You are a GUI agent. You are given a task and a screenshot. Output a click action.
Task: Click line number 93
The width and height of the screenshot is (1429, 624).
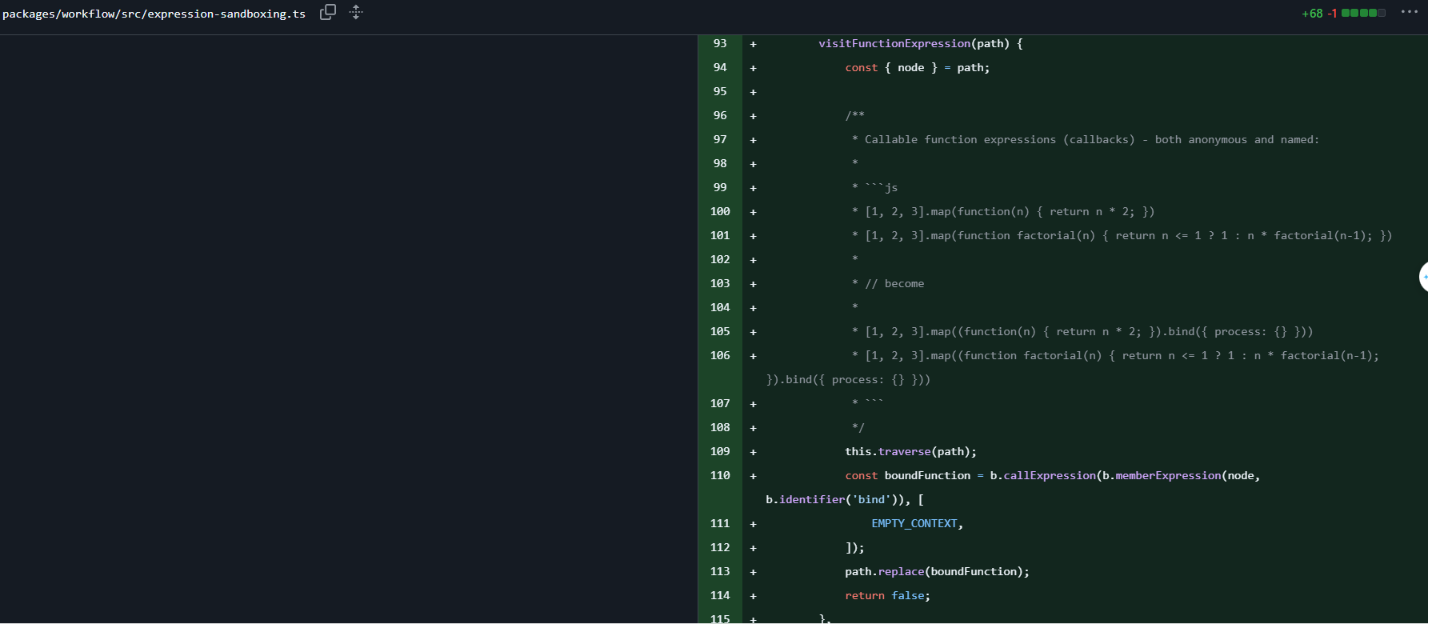[720, 44]
